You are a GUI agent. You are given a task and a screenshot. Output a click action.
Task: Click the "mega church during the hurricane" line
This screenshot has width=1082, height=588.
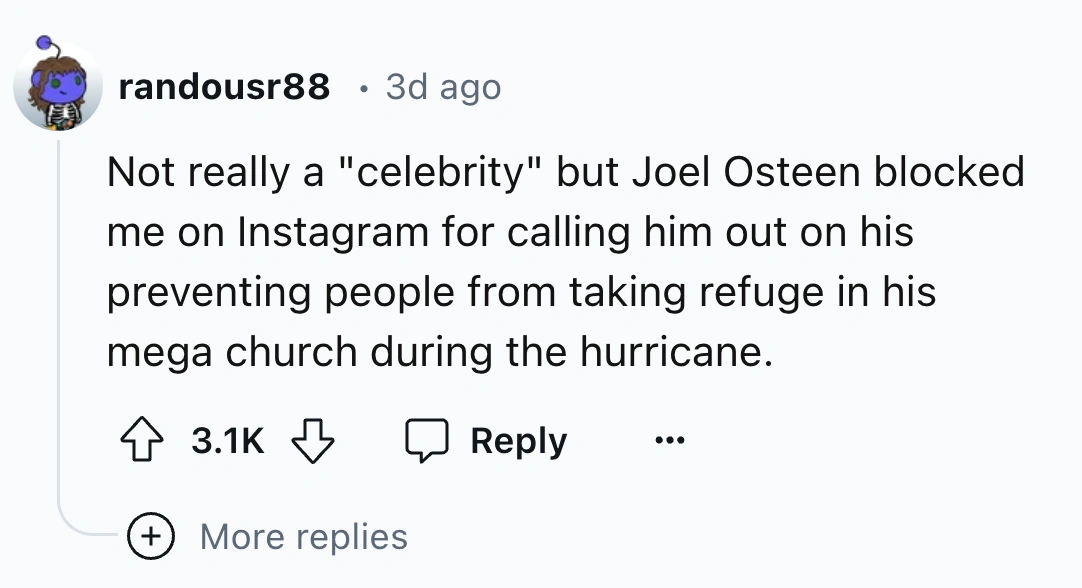(x=440, y=352)
